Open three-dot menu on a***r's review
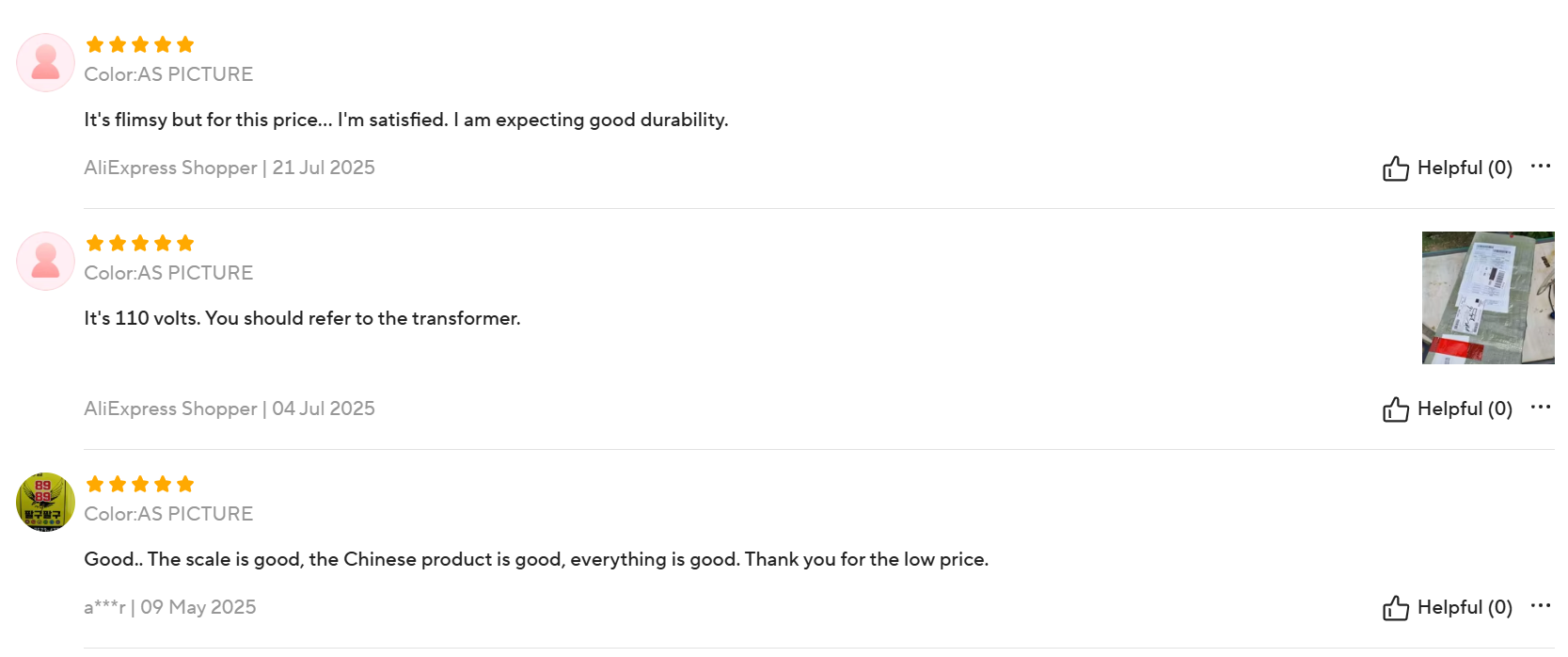Viewport: 1568px width, 657px height. tap(1540, 606)
